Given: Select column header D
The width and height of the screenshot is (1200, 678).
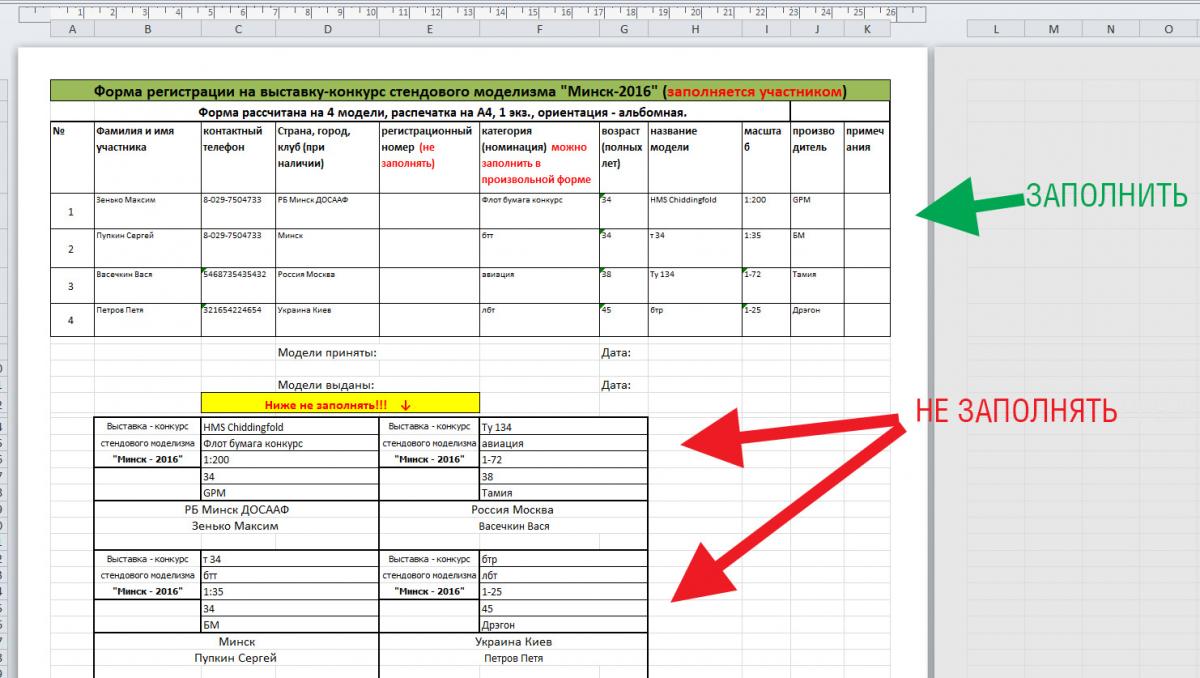Looking at the screenshot, I should [x=327, y=30].
